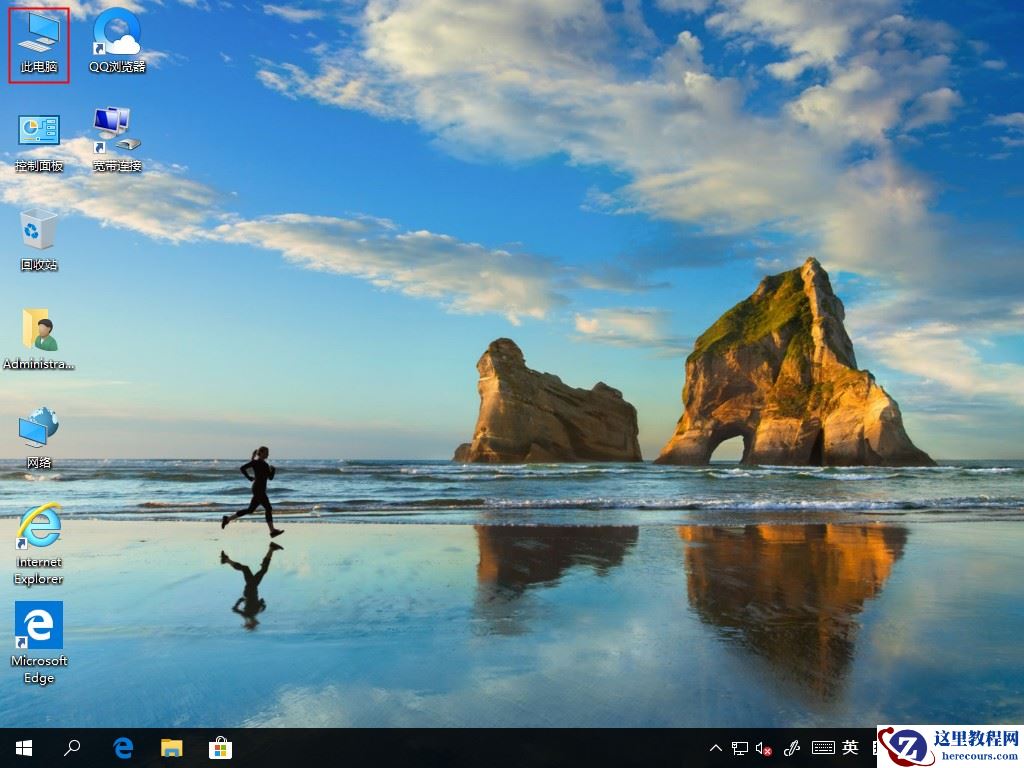Open the 控制面板 (Control Panel) icon
The width and height of the screenshot is (1024, 768).
click(x=38, y=130)
